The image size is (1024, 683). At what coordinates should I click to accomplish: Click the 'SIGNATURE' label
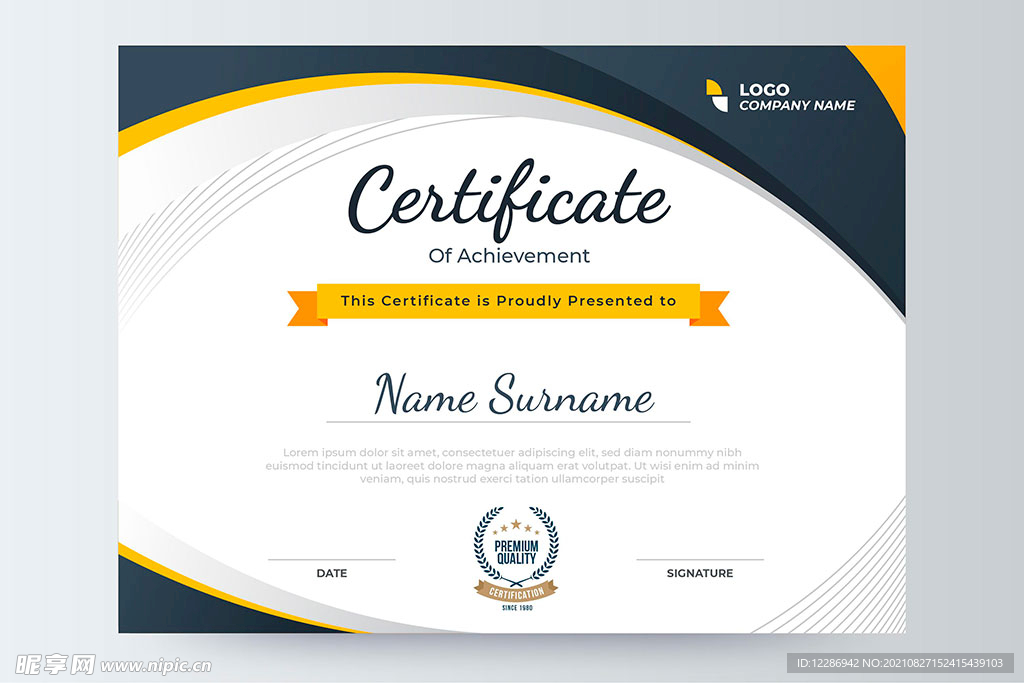[699, 573]
